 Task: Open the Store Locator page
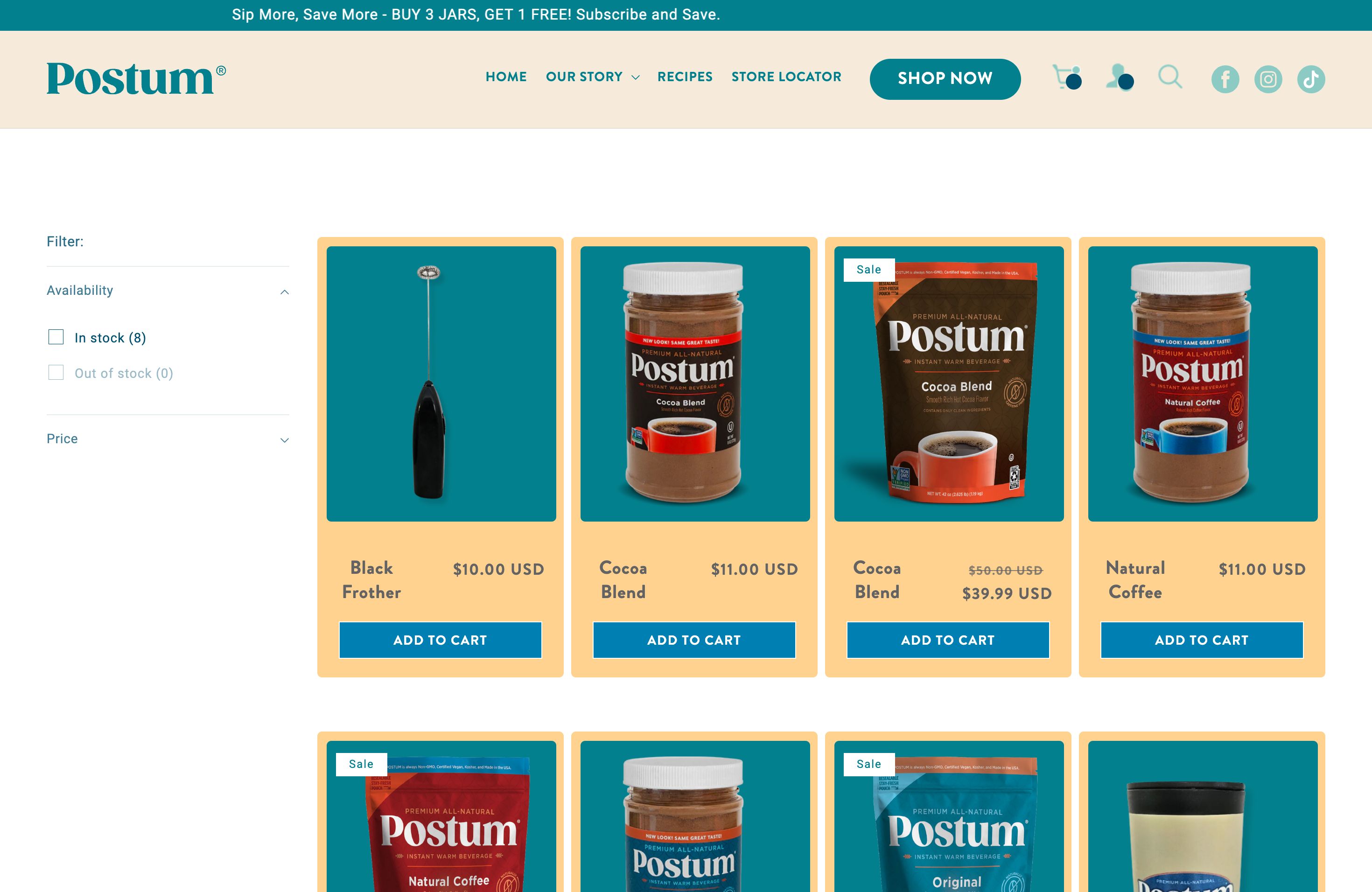786,77
